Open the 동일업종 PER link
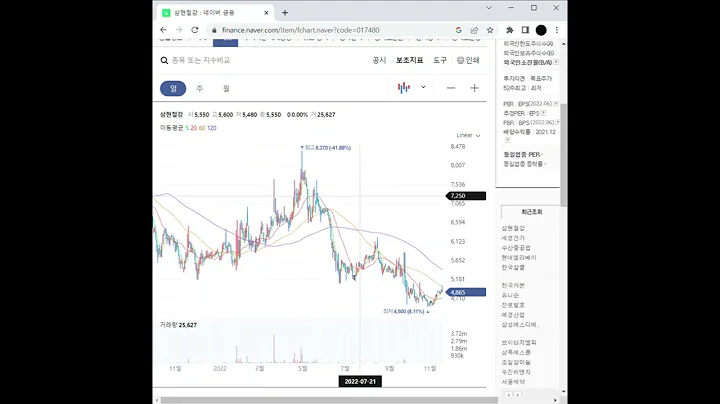 click(x=523, y=155)
